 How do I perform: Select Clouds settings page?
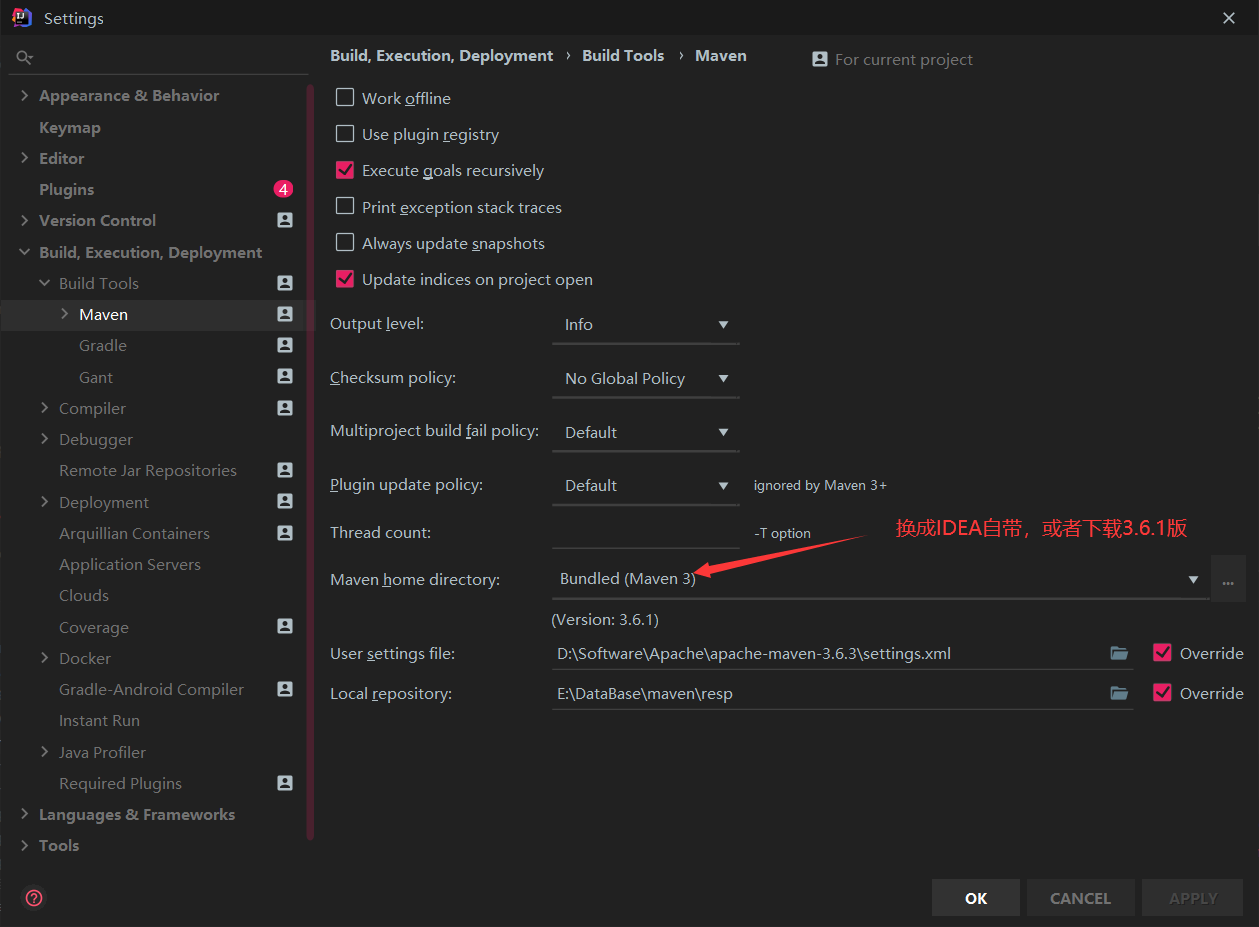pyautogui.click(x=84, y=595)
